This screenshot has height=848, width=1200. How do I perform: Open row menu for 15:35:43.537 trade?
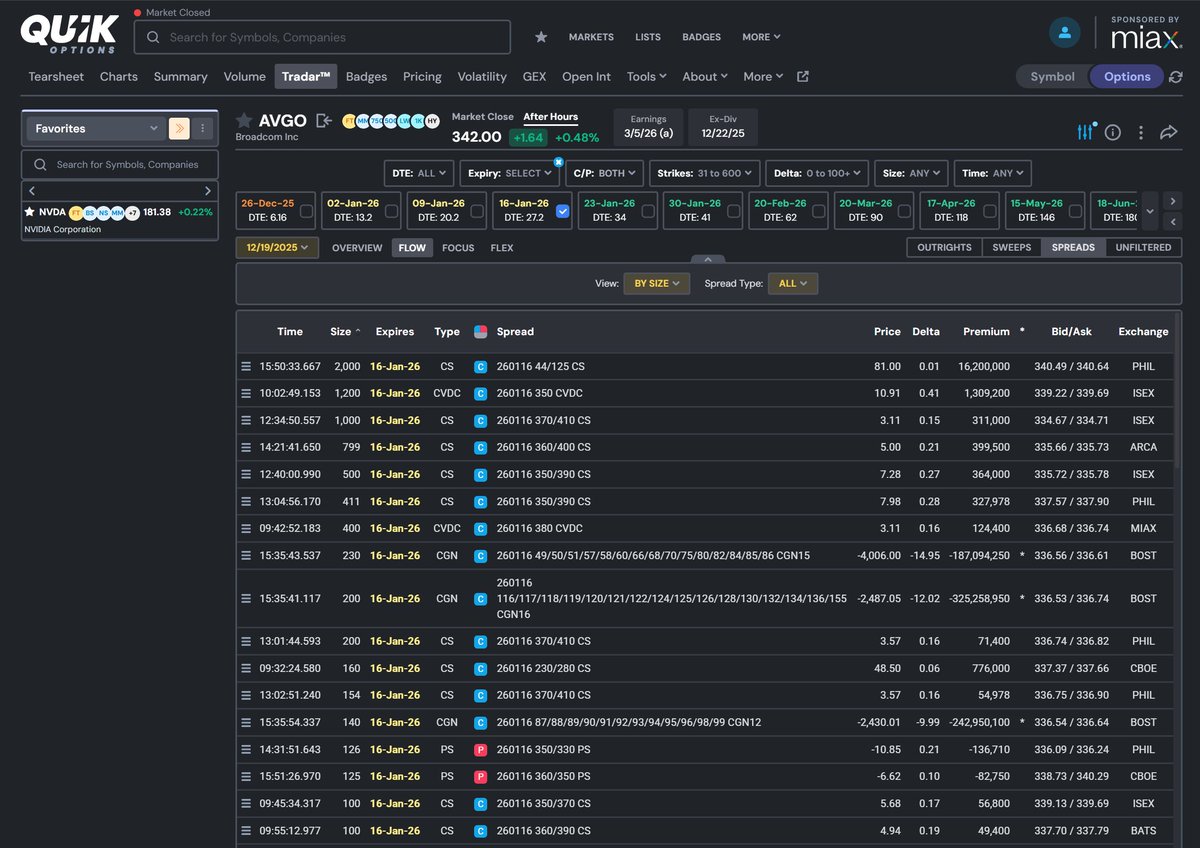click(x=246, y=556)
